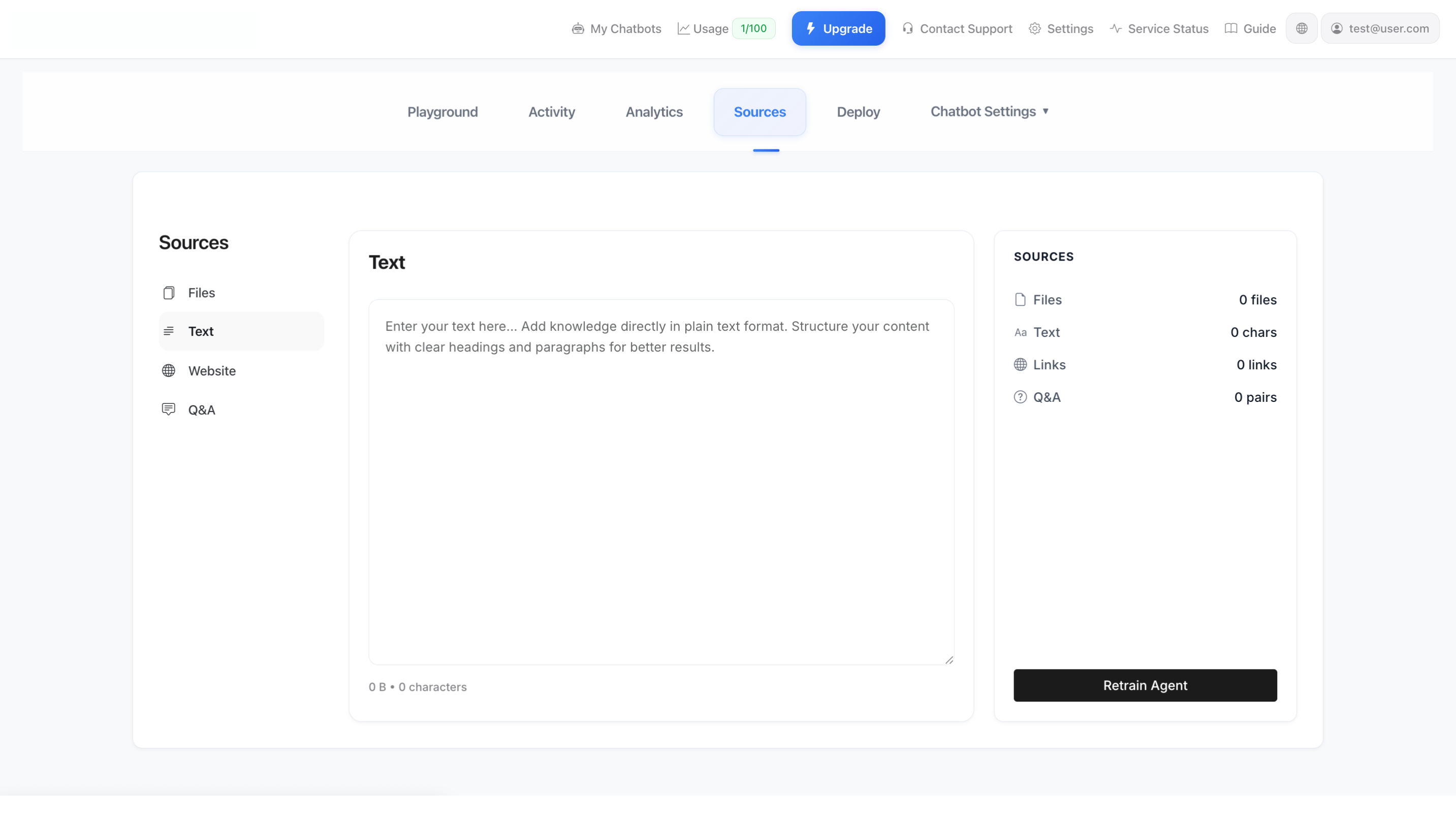The height and width of the screenshot is (824, 1456).
Task: Click the Upgrade button
Action: point(838,28)
